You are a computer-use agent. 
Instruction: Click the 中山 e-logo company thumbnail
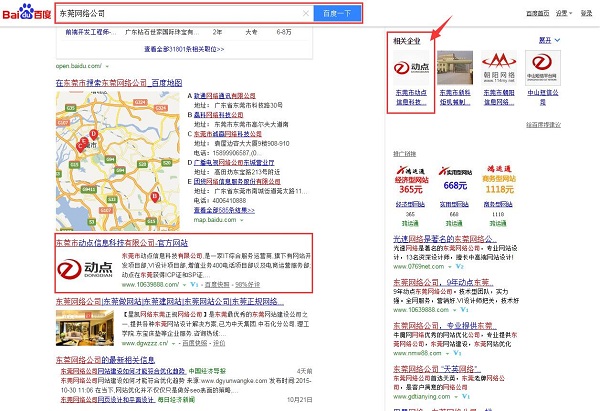543,68
